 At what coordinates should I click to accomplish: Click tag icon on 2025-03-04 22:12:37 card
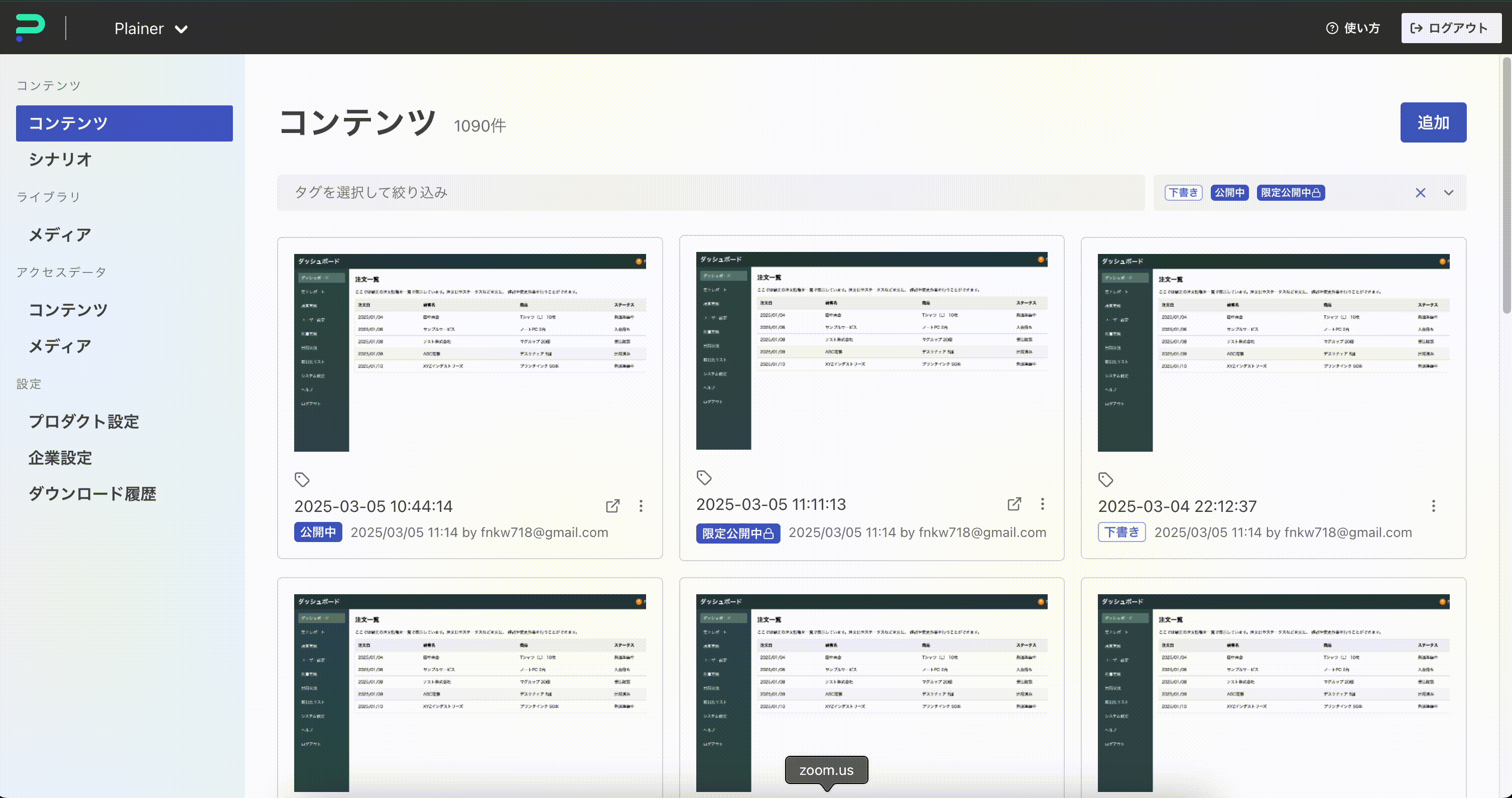pyautogui.click(x=1105, y=479)
